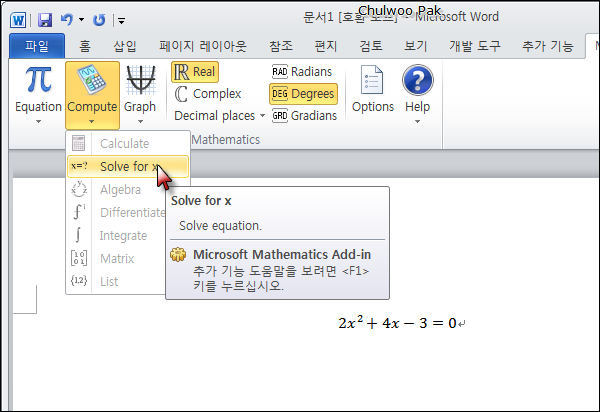This screenshot has height=412, width=600.
Task: Open the 편지 tab
Action: click(326, 46)
